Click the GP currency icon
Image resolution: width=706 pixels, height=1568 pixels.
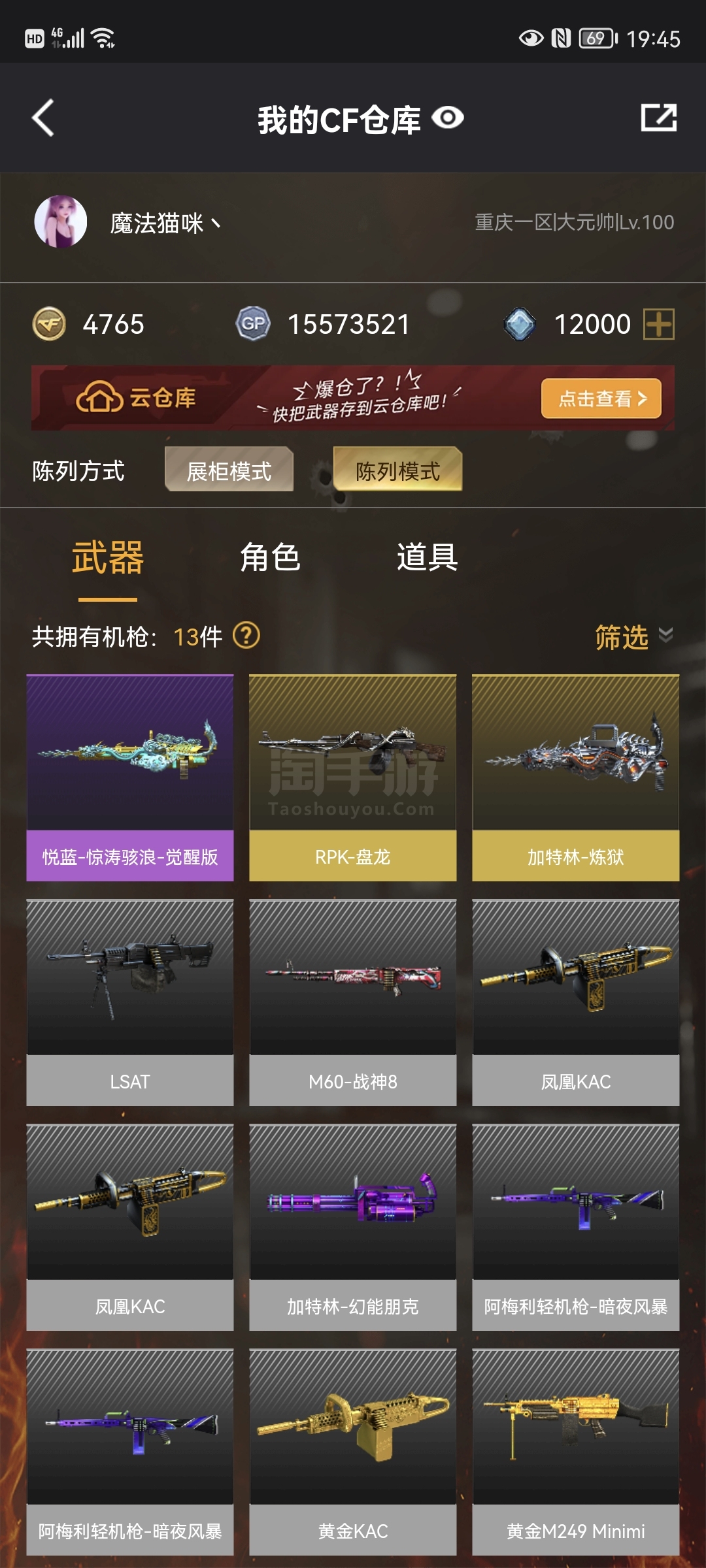[253, 324]
